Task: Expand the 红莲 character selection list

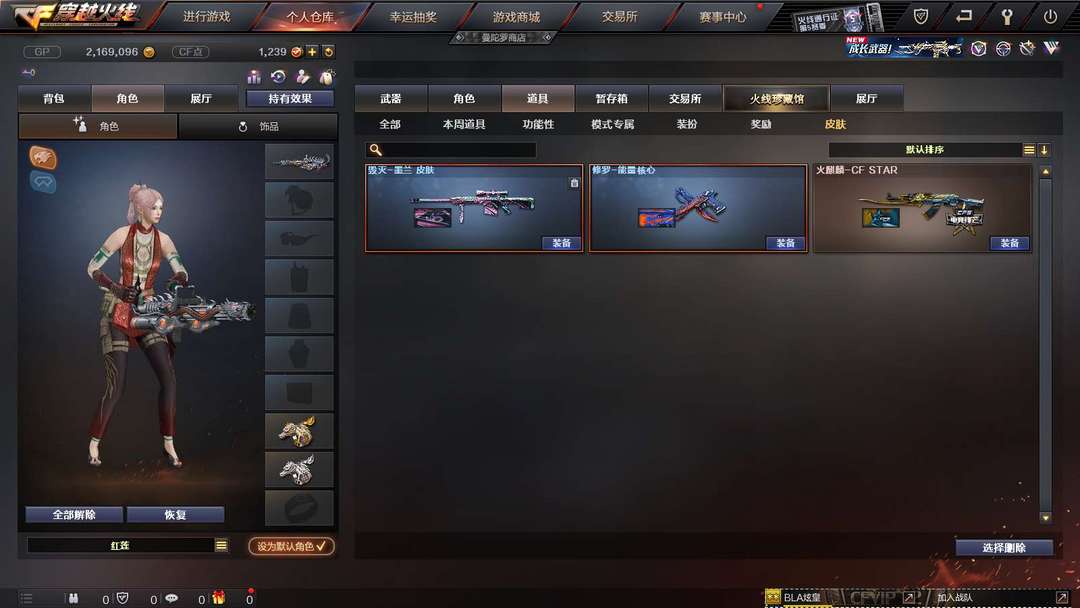Action: pos(221,545)
